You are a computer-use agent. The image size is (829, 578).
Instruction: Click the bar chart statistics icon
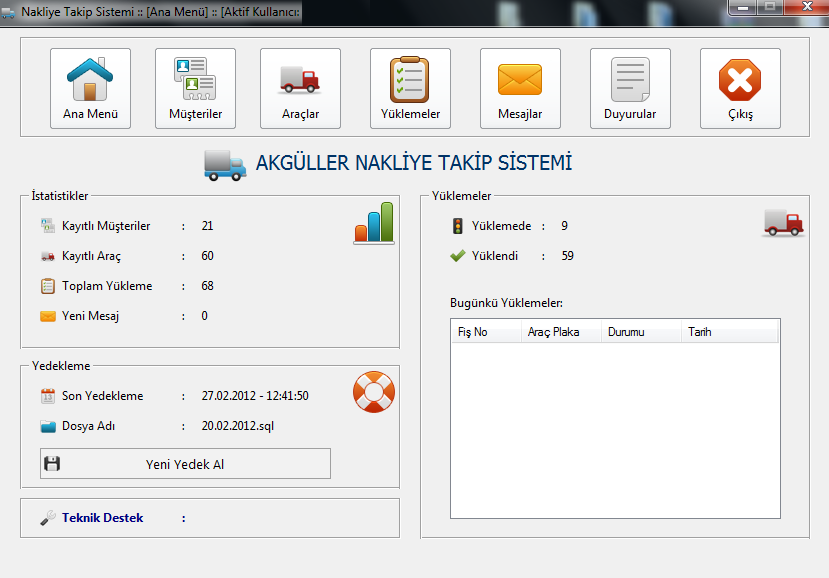pyautogui.click(x=374, y=223)
